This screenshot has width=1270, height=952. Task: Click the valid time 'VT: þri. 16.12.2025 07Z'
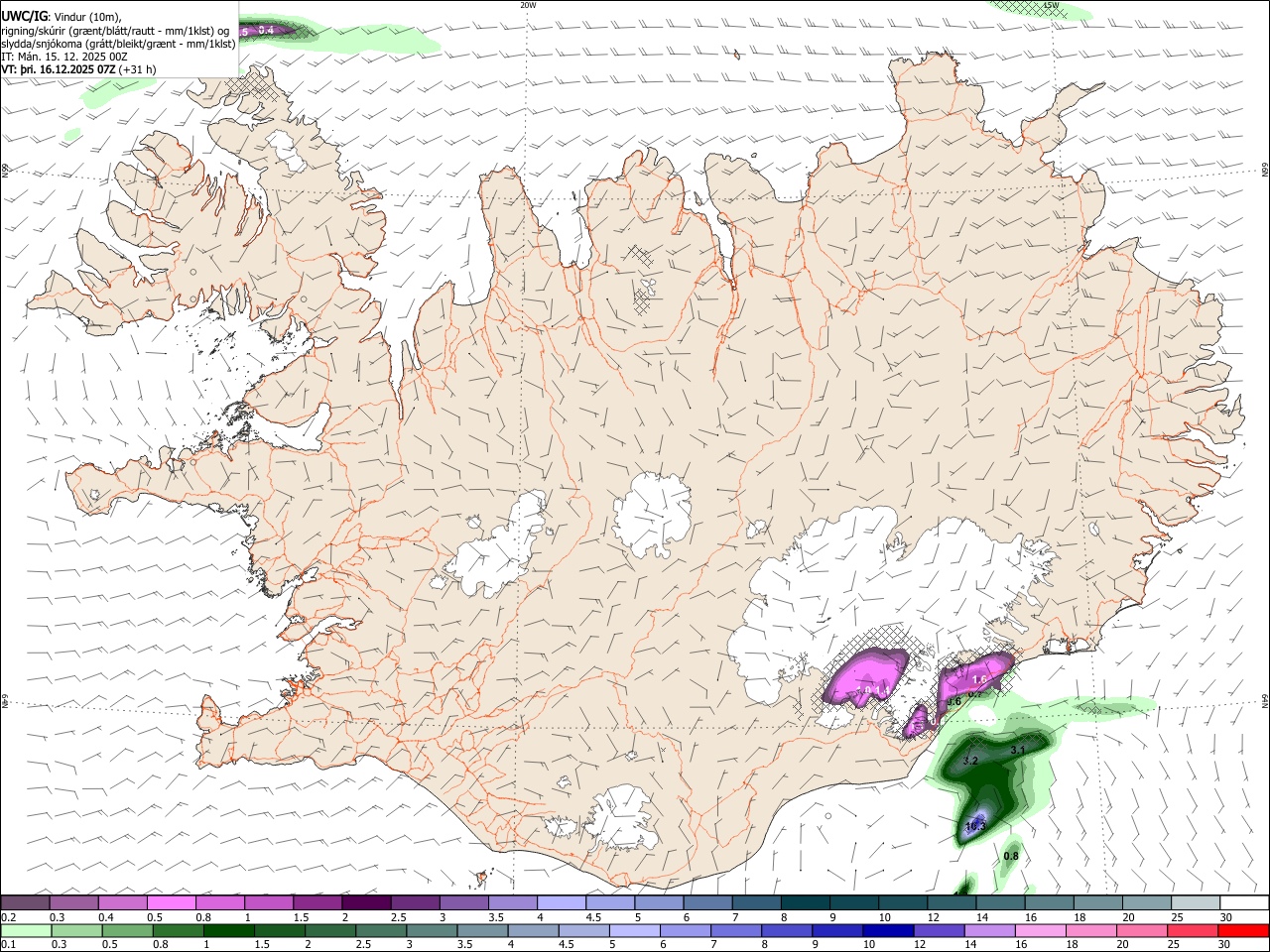[59, 69]
